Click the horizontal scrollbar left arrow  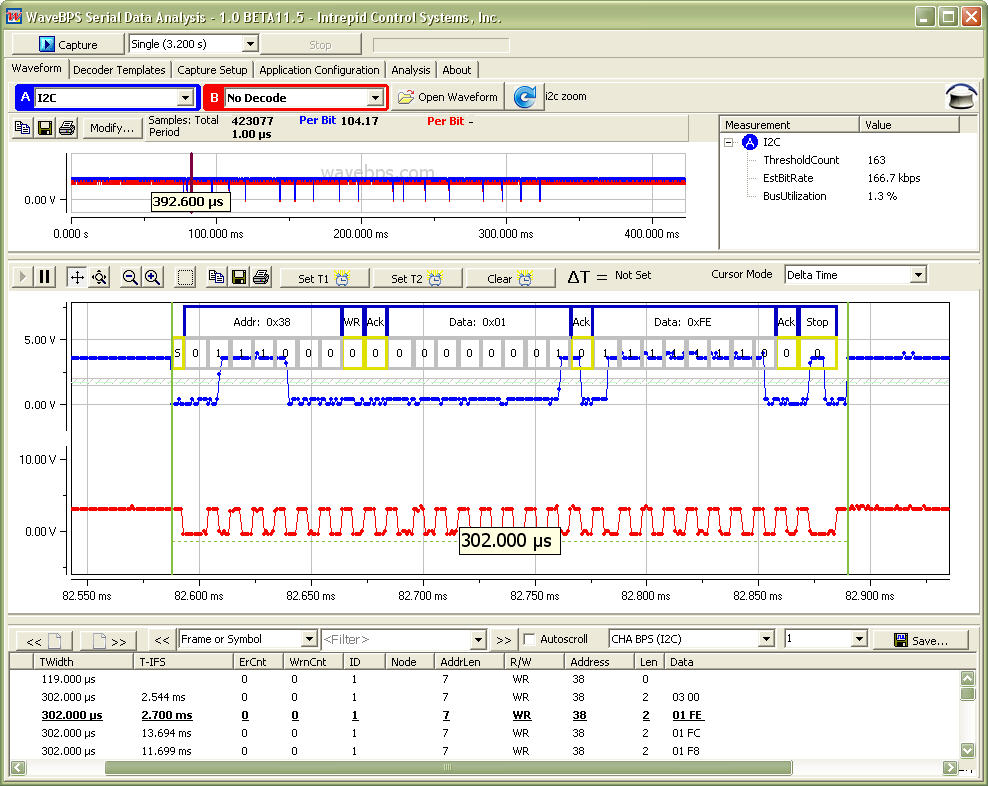point(18,768)
